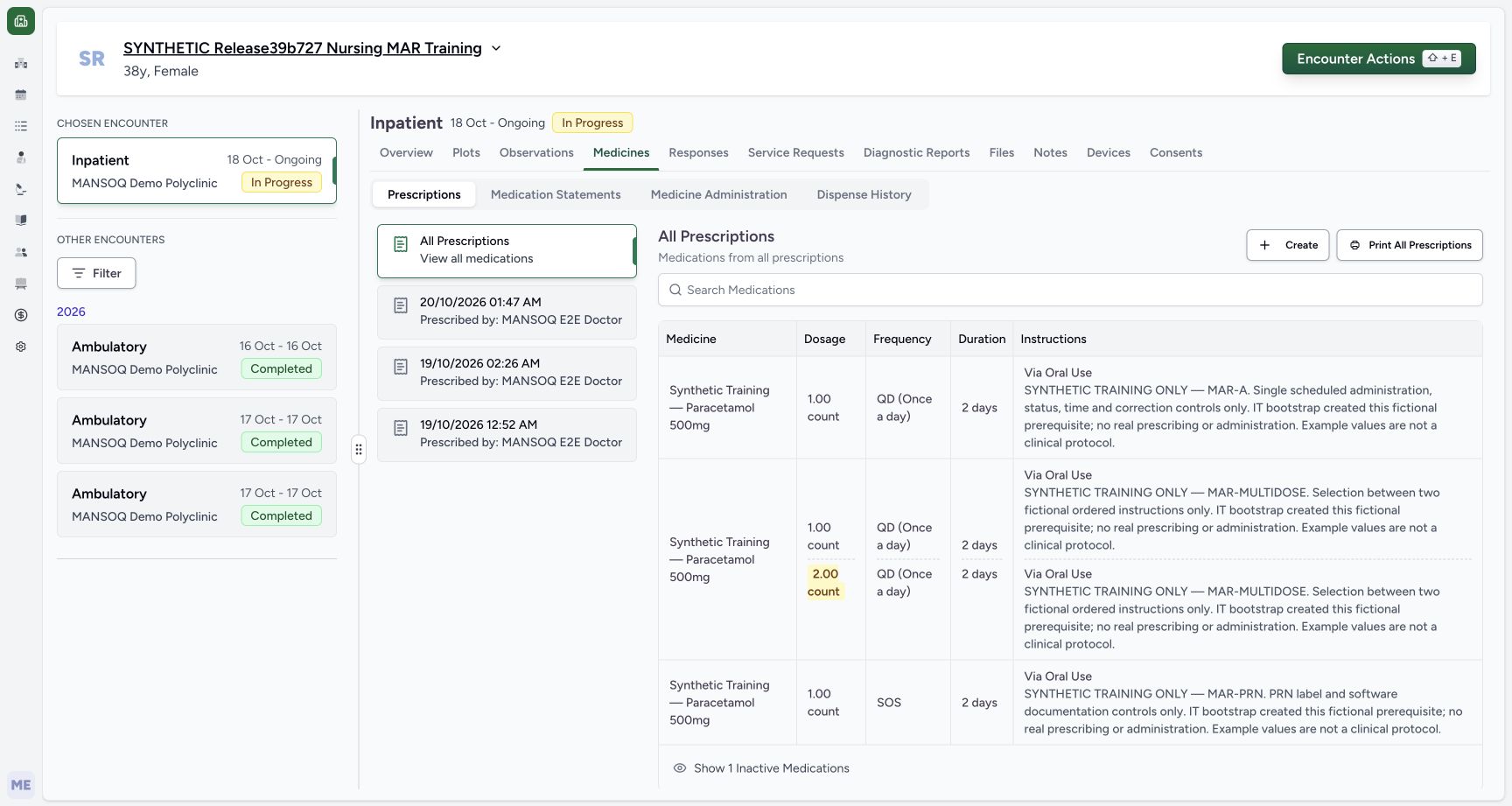Click document icon for 19/10/2026 12:52 AM prescription

401,428
